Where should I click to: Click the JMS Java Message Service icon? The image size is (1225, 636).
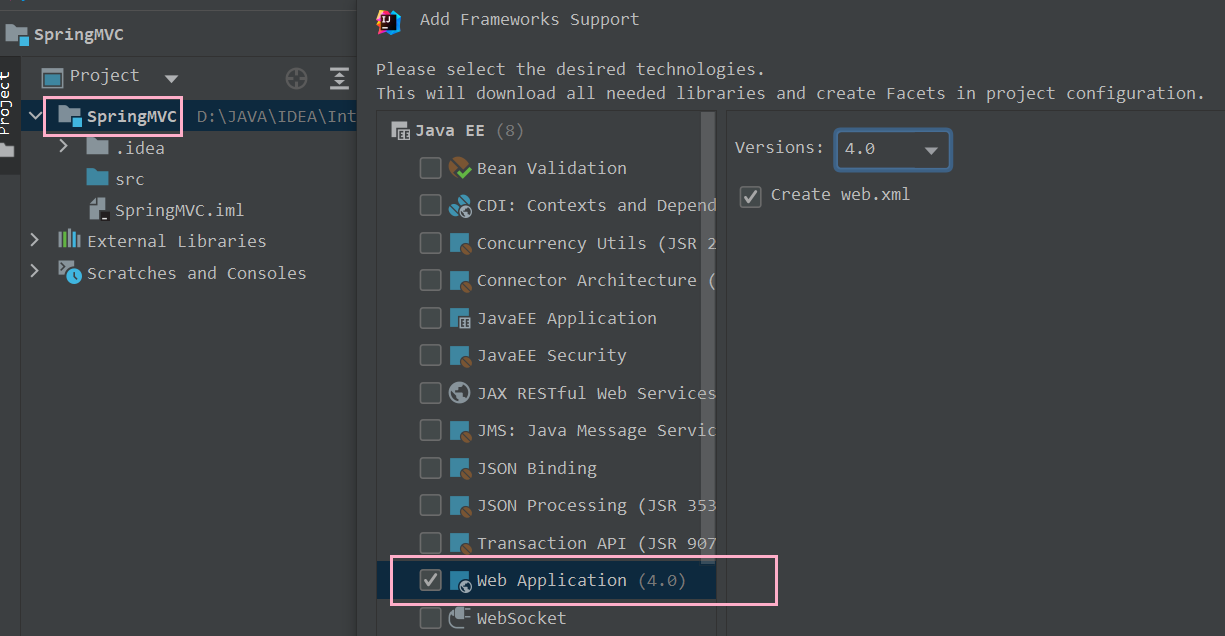(x=459, y=431)
